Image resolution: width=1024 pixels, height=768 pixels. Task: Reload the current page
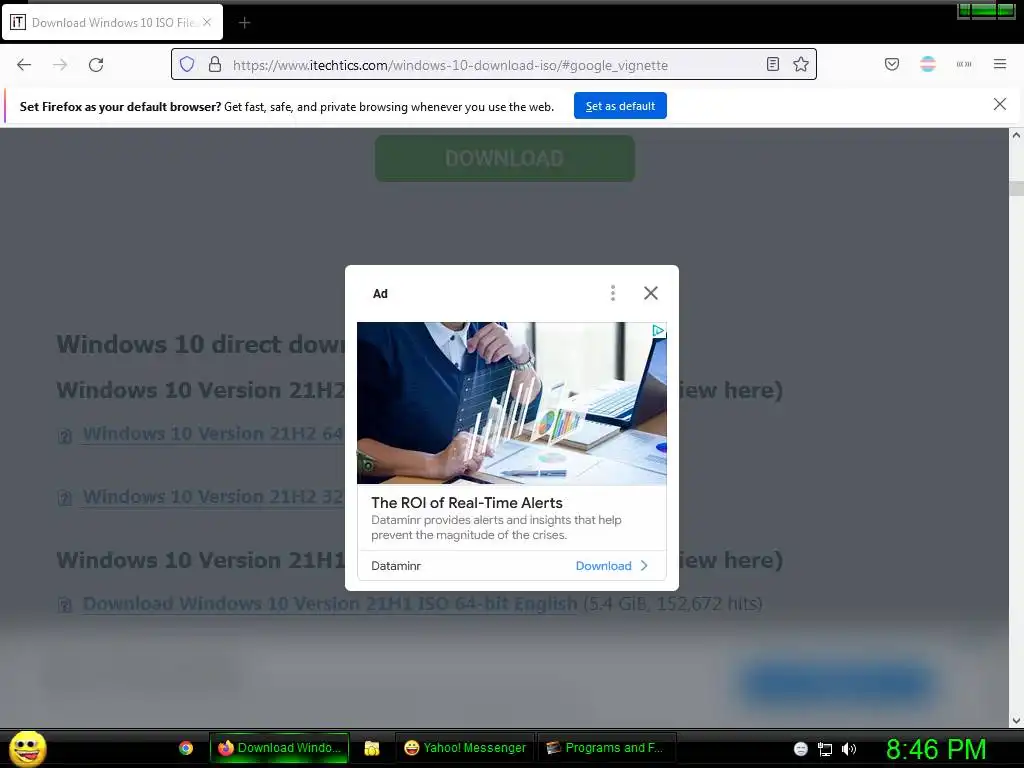tap(96, 64)
